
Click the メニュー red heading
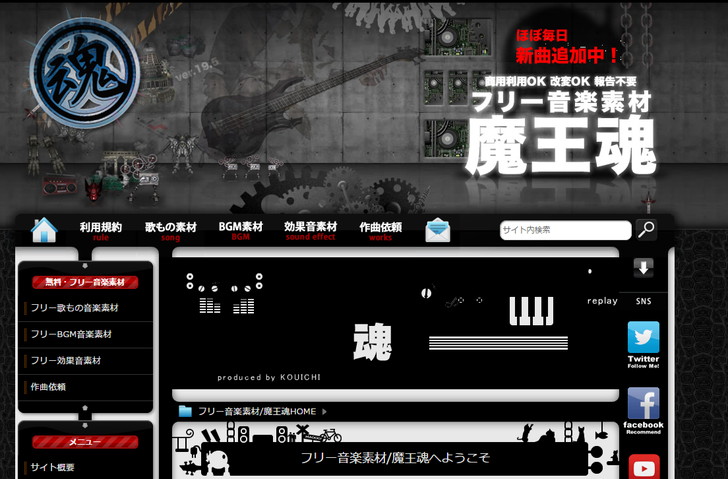click(x=85, y=442)
